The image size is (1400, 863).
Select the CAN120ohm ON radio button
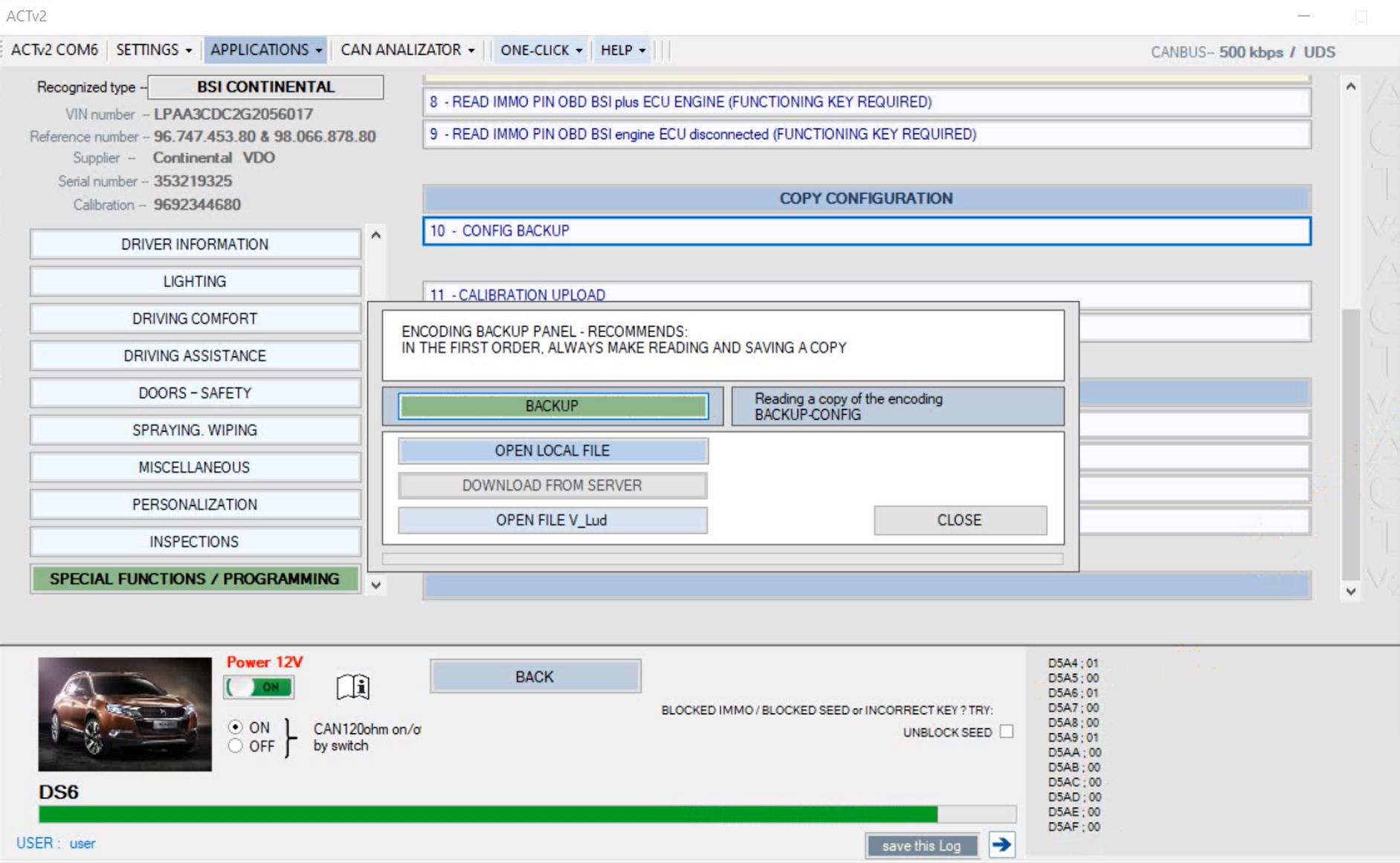coord(235,727)
